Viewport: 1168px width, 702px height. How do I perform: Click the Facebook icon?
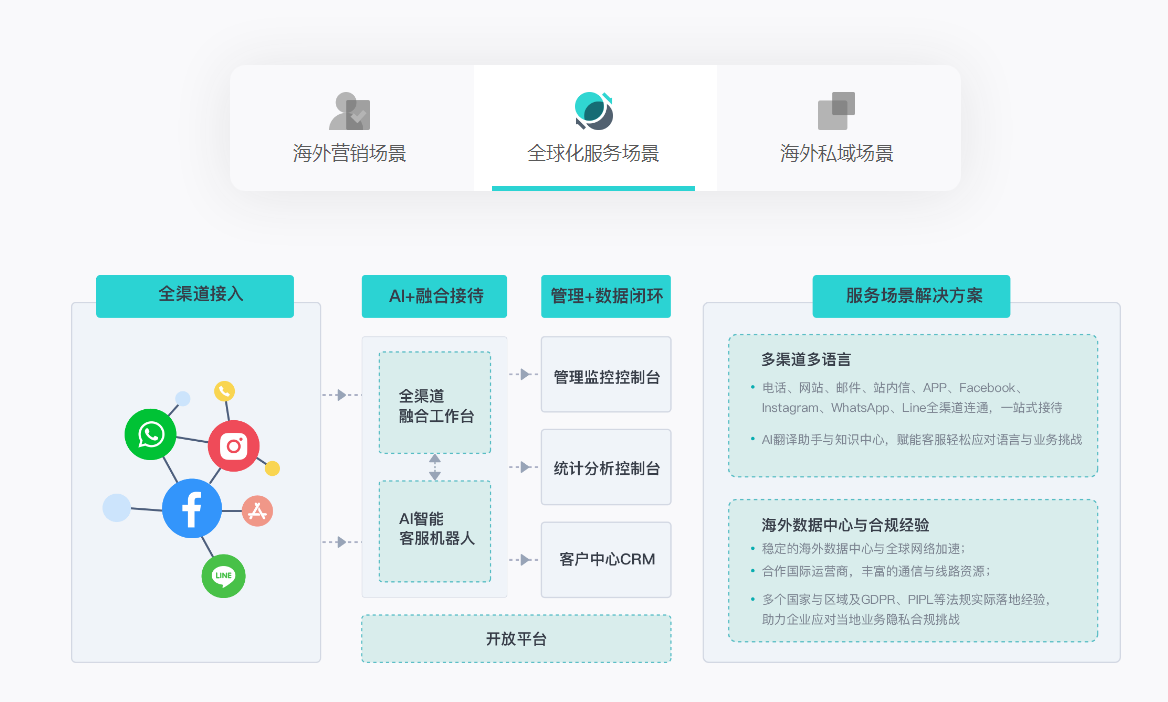coord(191,508)
